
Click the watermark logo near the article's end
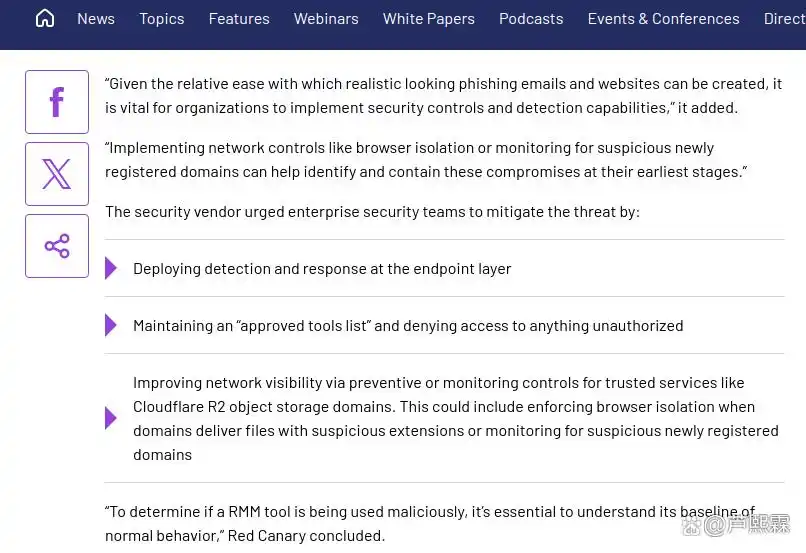pos(736,525)
